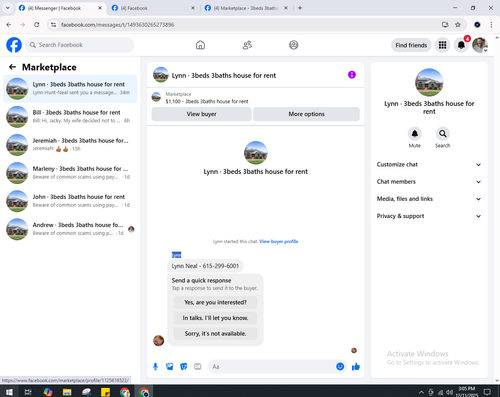Image resolution: width=500 pixels, height=397 pixels.
Task: Expand Customize chat section
Action: pos(429,165)
